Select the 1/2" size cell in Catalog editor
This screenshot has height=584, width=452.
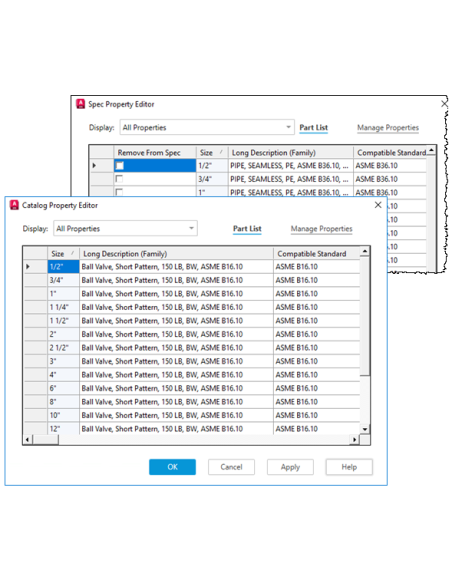click(63, 267)
